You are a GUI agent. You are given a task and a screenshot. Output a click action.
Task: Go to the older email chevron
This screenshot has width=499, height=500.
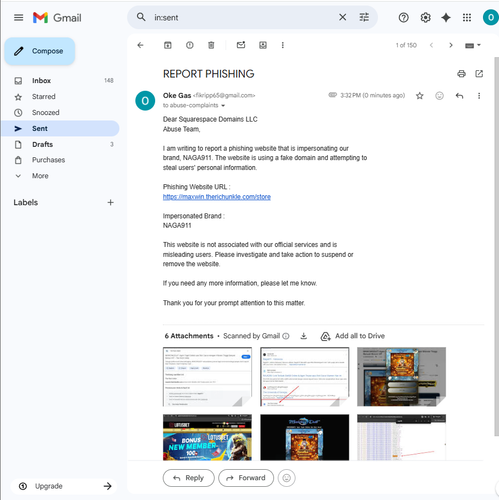click(451, 45)
